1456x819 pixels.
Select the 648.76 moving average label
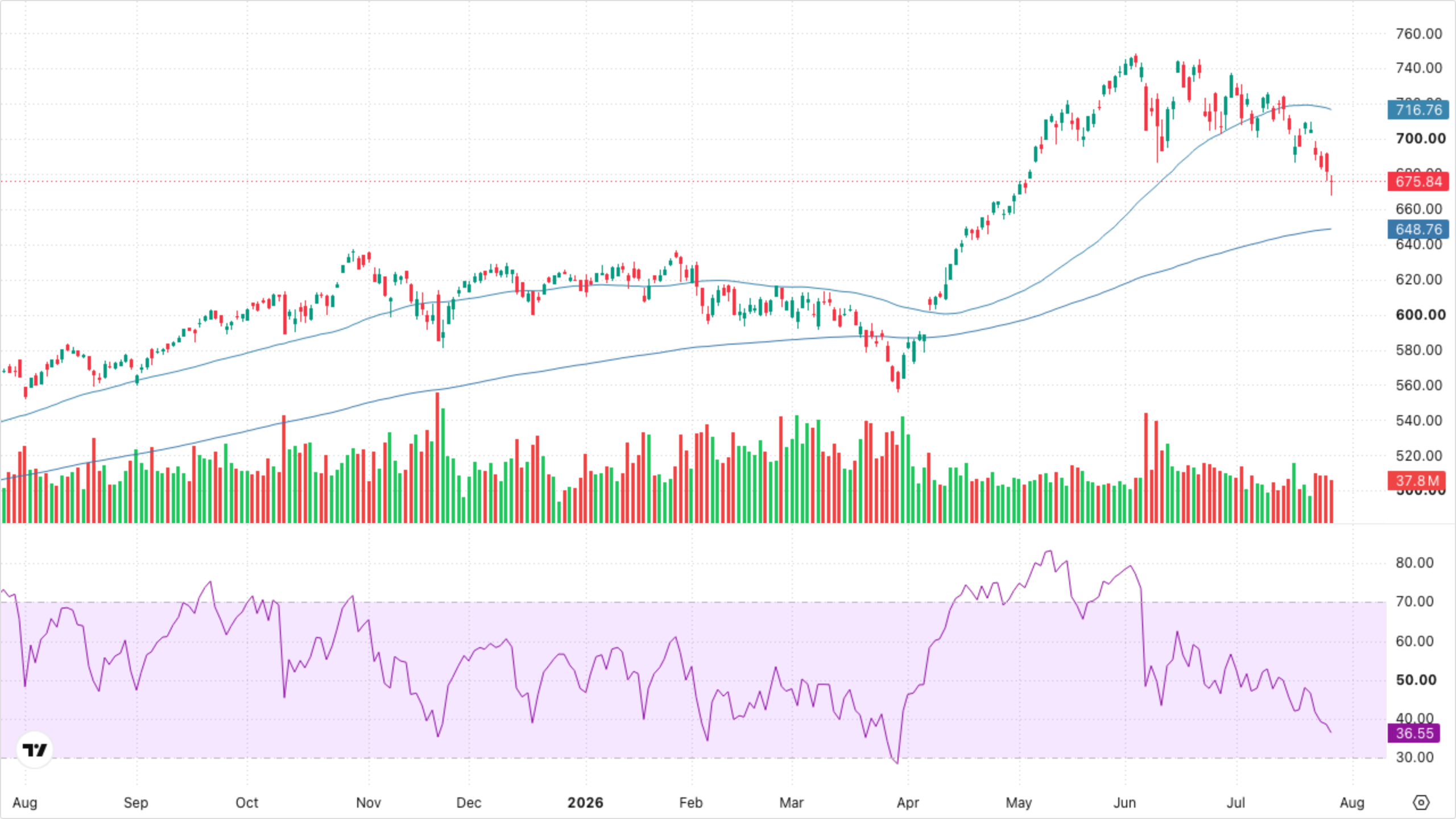click(1418, 229)
